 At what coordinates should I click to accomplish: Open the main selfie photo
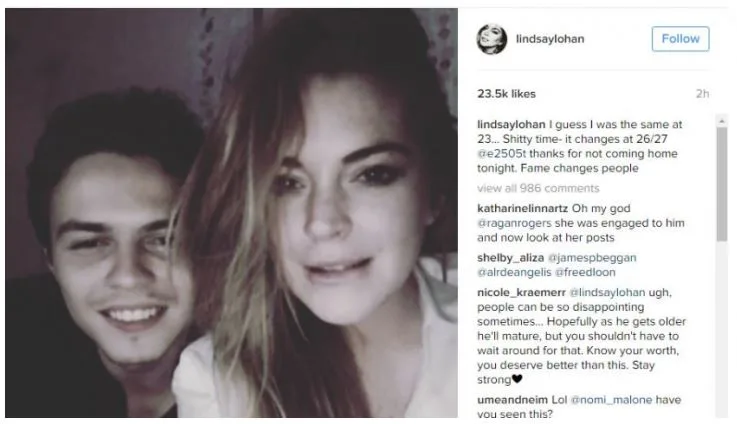(231, 212)
